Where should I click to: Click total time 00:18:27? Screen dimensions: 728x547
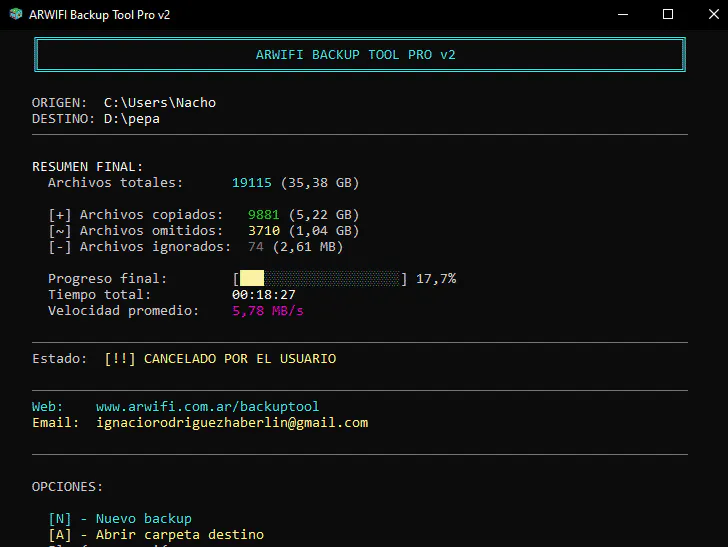click(264, 295)
